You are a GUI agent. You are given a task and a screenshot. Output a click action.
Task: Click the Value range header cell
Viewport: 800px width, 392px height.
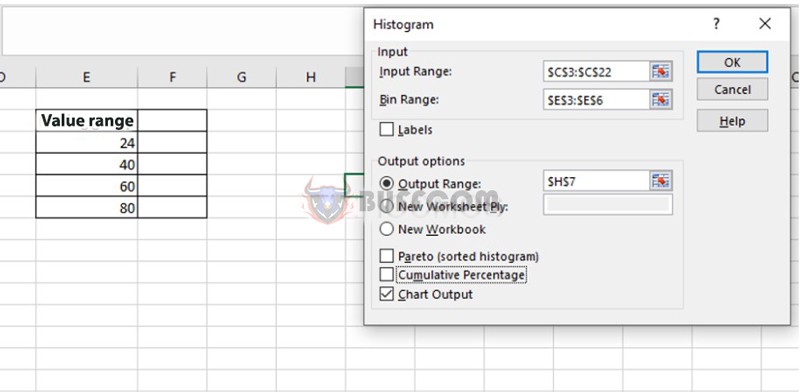pos(87,120)
